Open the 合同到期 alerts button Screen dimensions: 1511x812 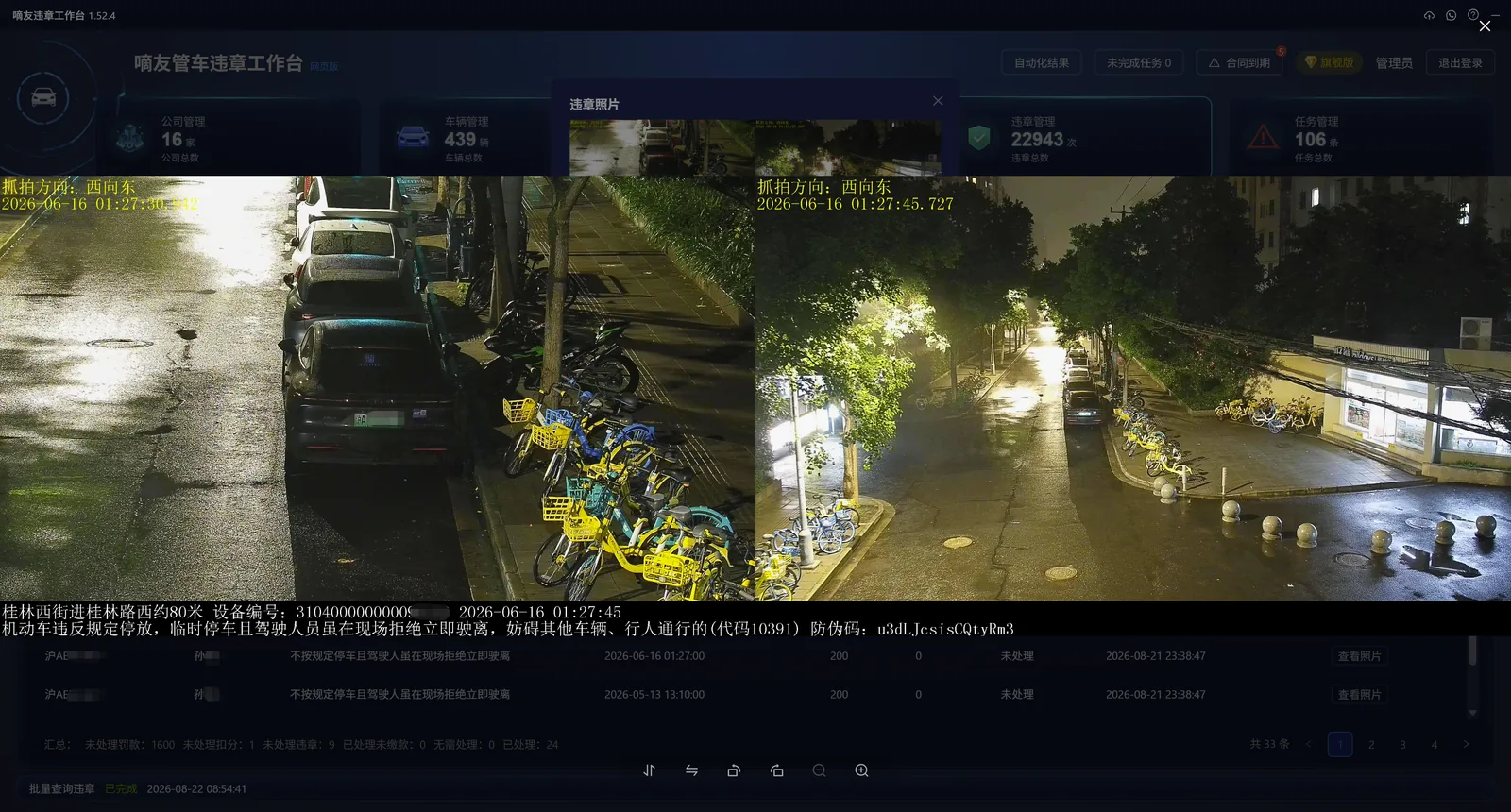click(x=1239, y=62)
